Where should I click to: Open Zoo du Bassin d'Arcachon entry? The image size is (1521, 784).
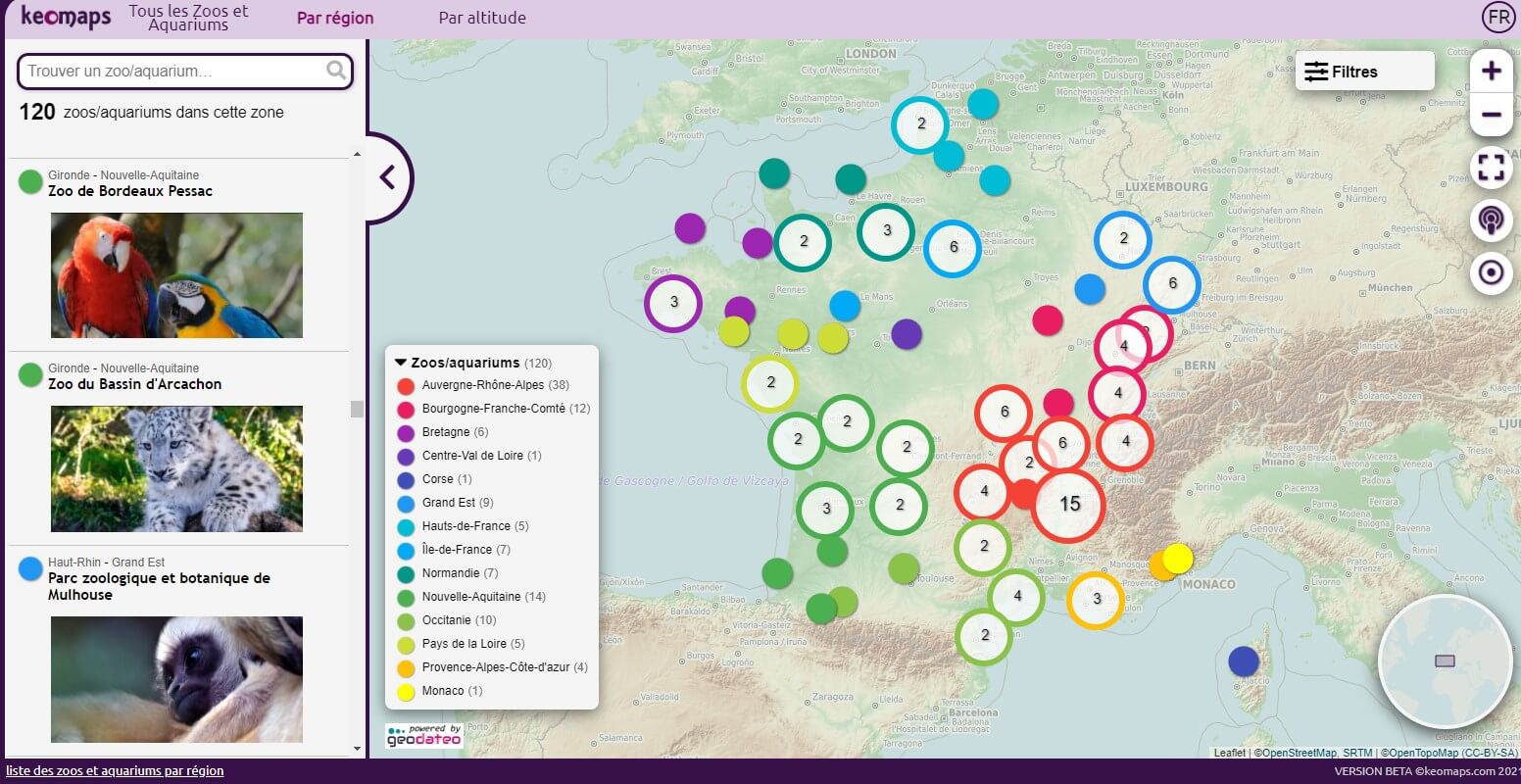pyautogui.click(x=135, y=384)
